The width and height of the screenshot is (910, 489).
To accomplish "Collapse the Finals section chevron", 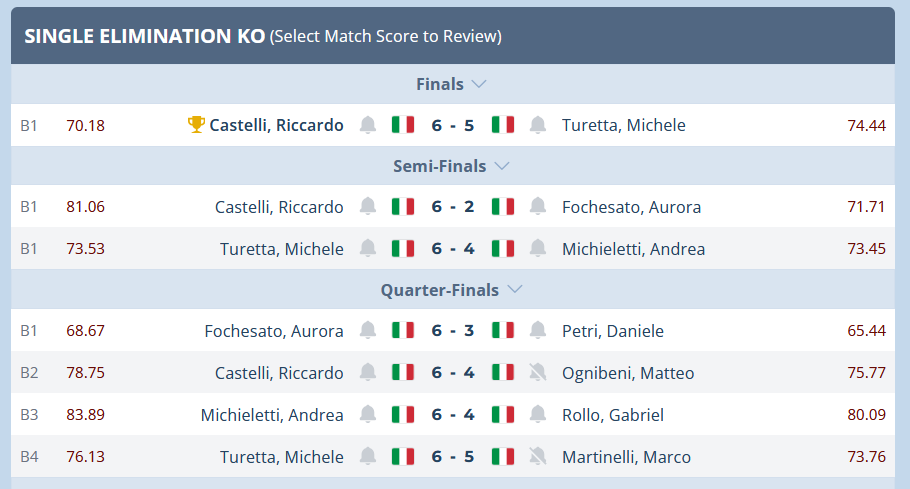I will tap(479, 84).
